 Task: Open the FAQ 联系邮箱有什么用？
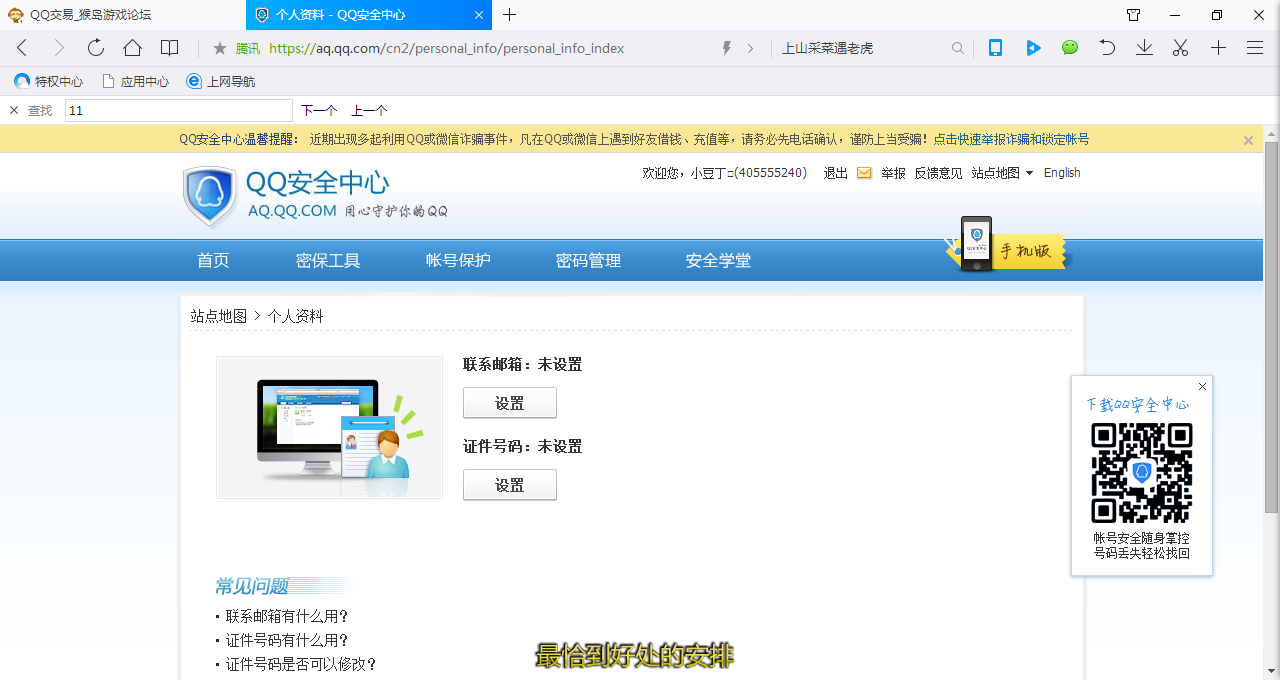tap(287, 616)
